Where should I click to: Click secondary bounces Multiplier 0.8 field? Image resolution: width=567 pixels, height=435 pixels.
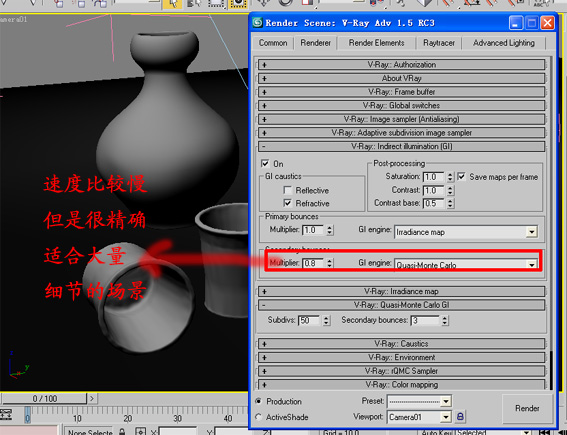coord(312,263)
